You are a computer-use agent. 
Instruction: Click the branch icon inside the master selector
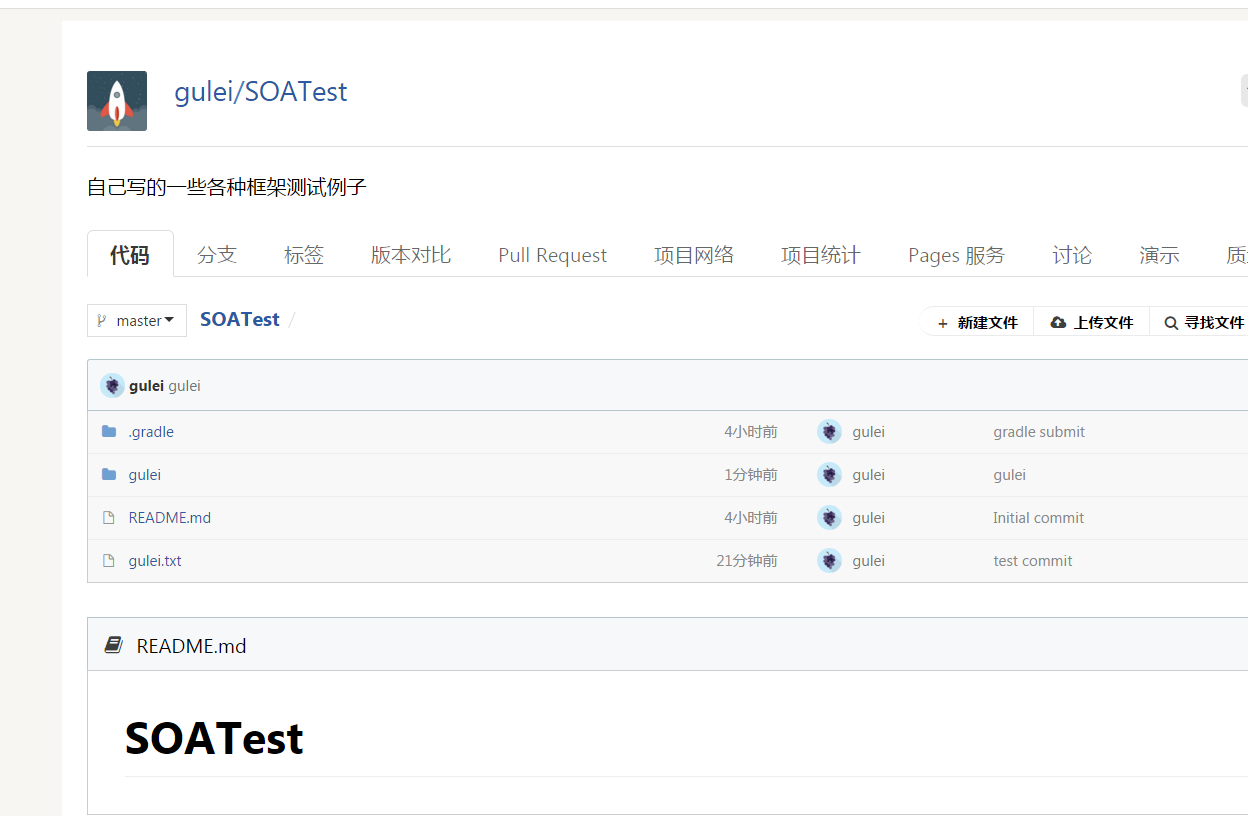pos(103,319)
